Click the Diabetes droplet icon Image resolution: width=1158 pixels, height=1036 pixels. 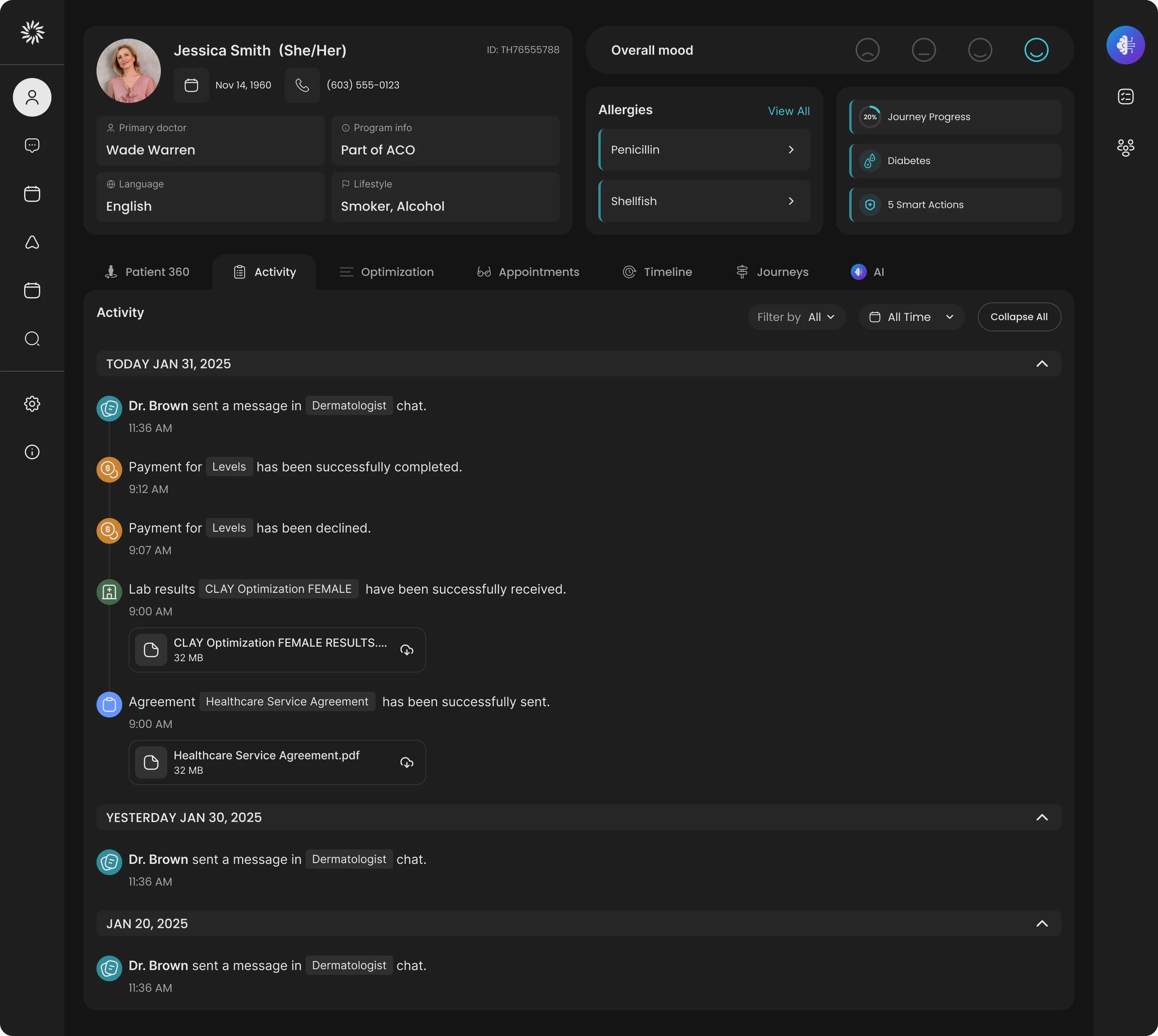click(x=869, y=161)
